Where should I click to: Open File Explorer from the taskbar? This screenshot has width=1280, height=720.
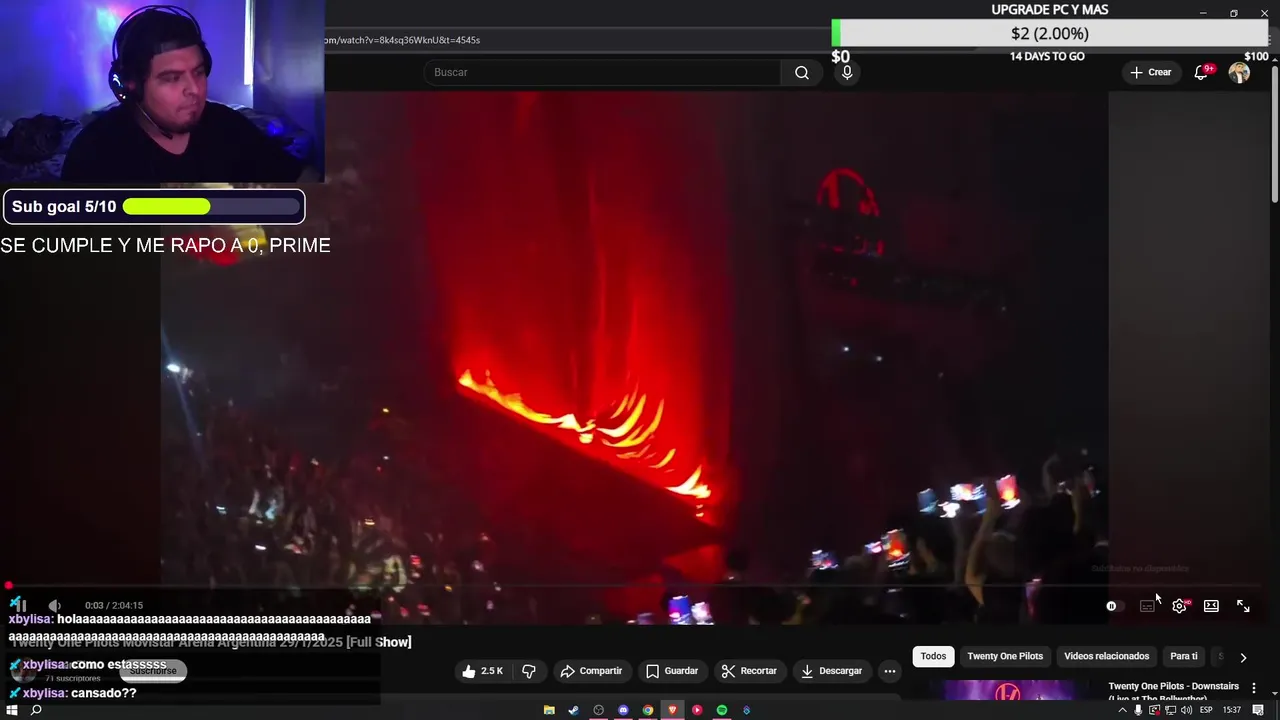[549, 710]
